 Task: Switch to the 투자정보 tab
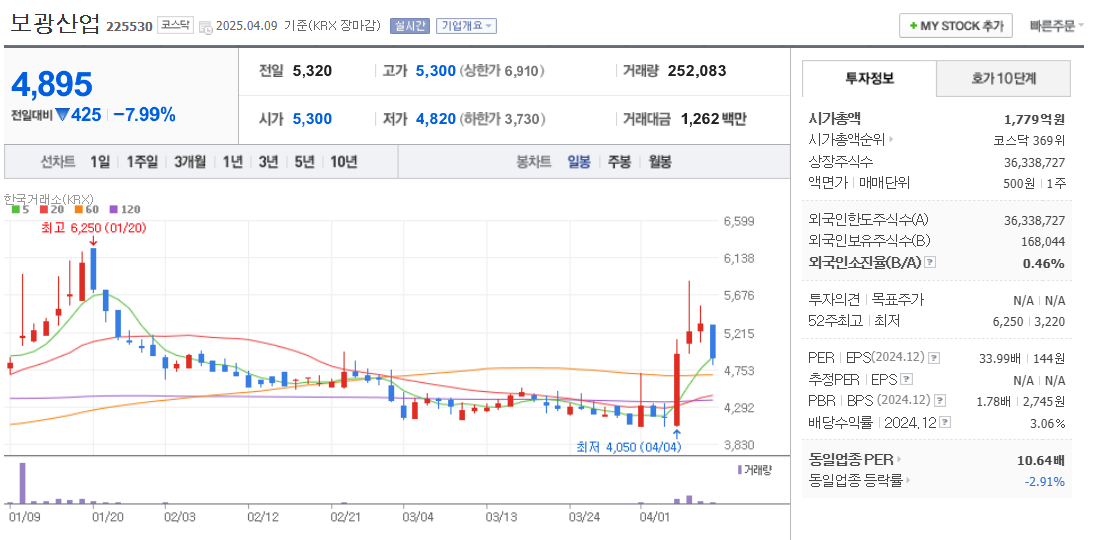tap(869, 78)
